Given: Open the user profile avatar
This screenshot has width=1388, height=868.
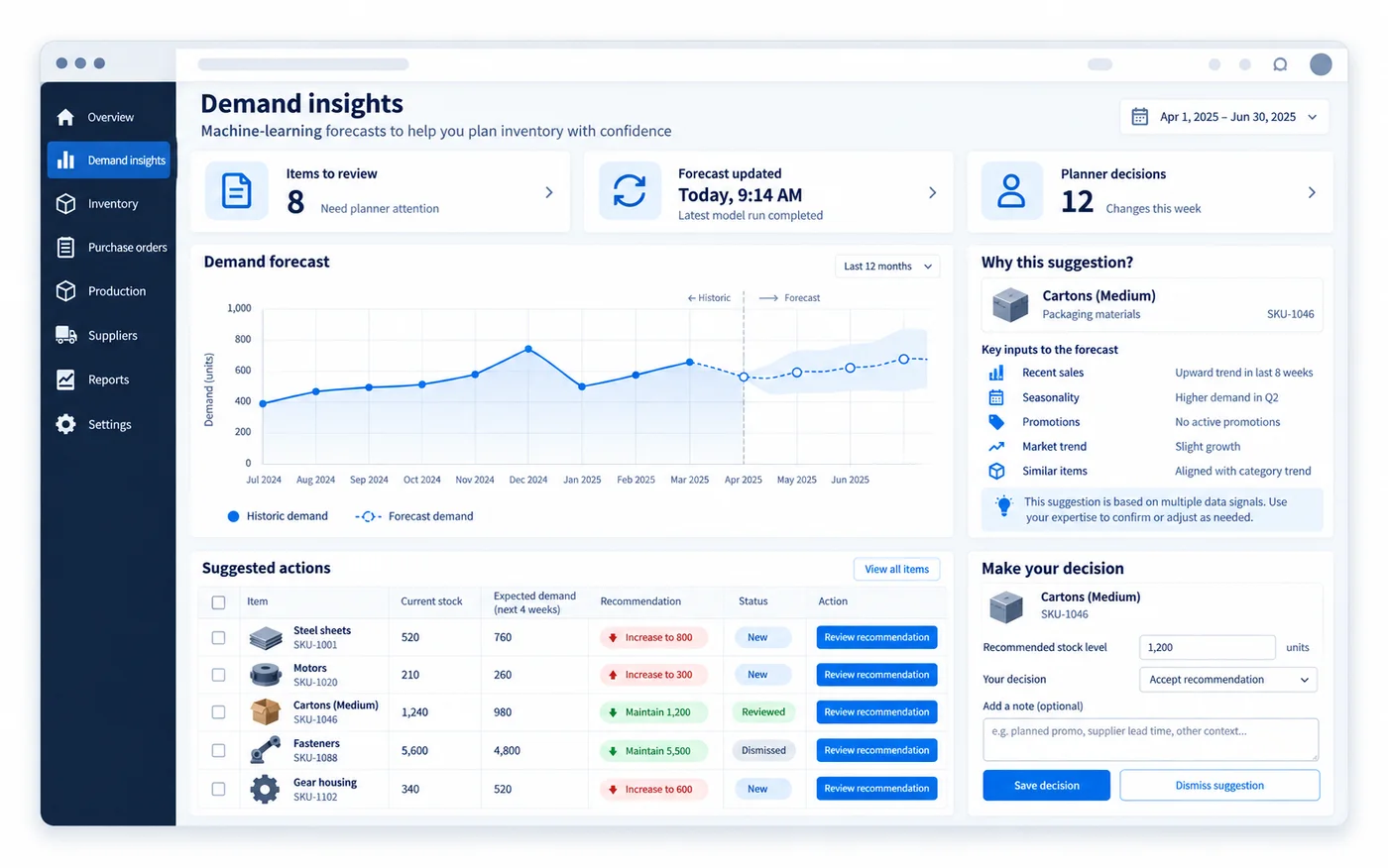Looking at the screenshot, I should coord(1321,64).
